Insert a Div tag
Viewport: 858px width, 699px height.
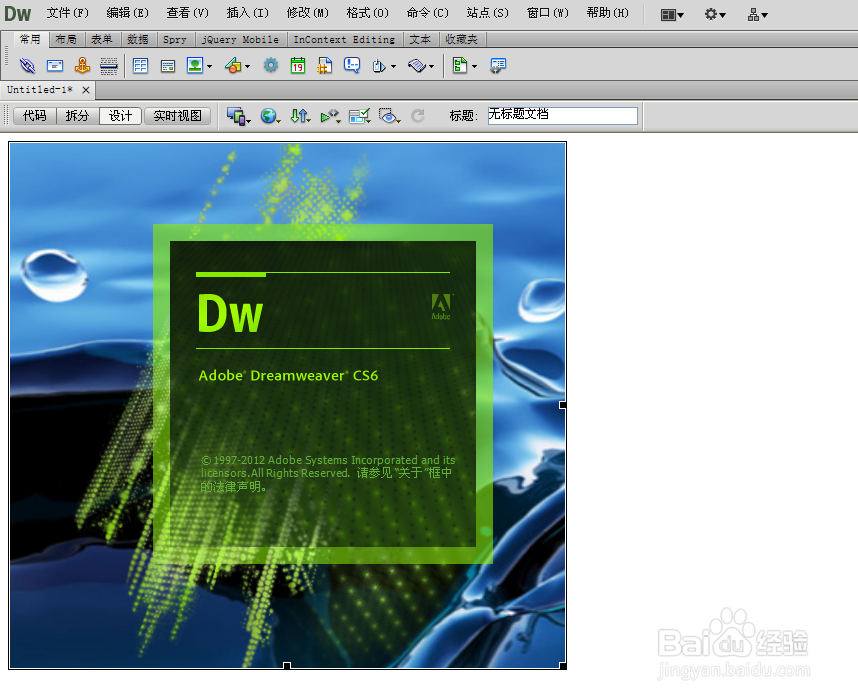coord(168,66)
